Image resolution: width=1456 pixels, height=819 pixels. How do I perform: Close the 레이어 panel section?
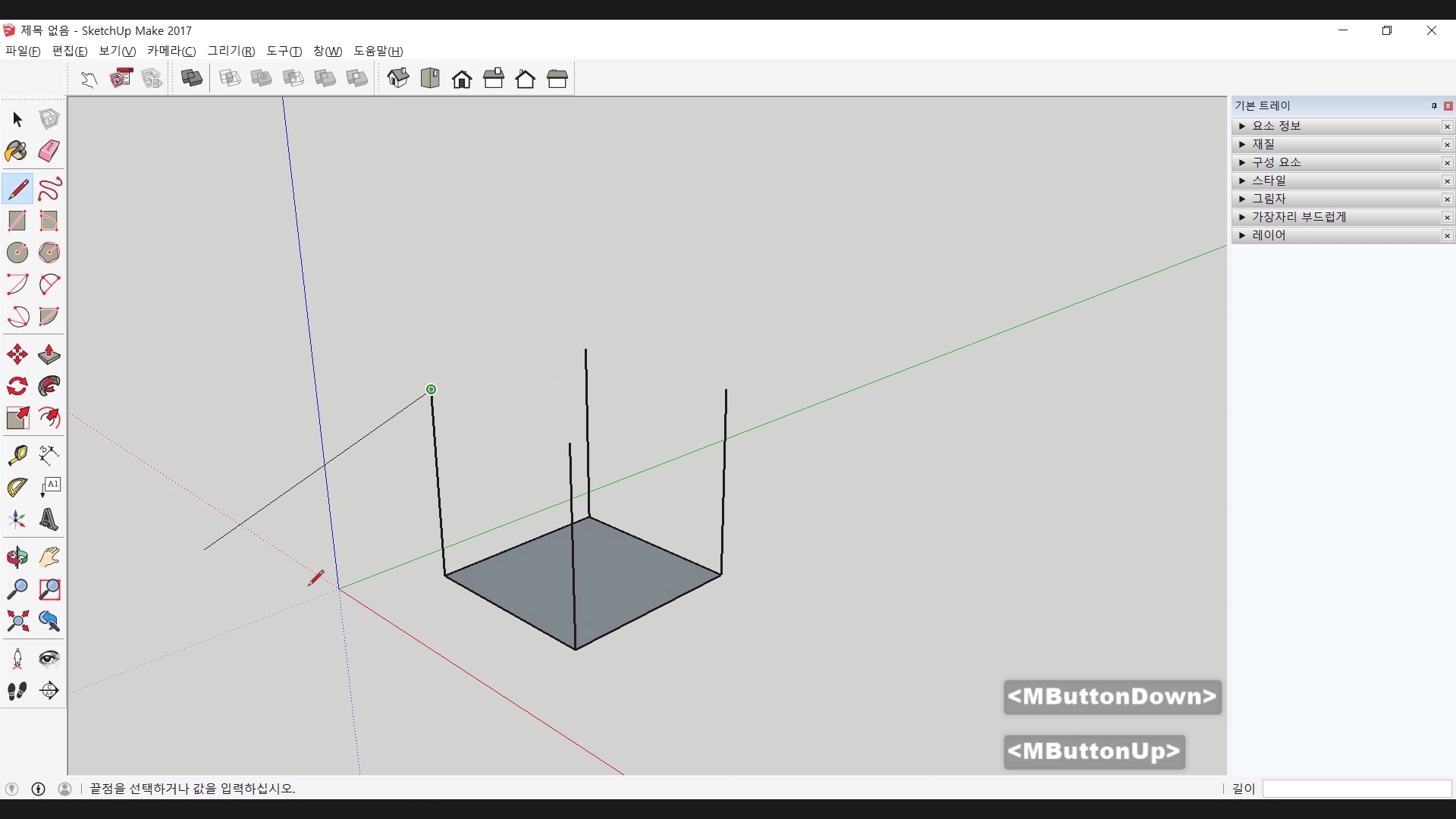(1447, 236)
